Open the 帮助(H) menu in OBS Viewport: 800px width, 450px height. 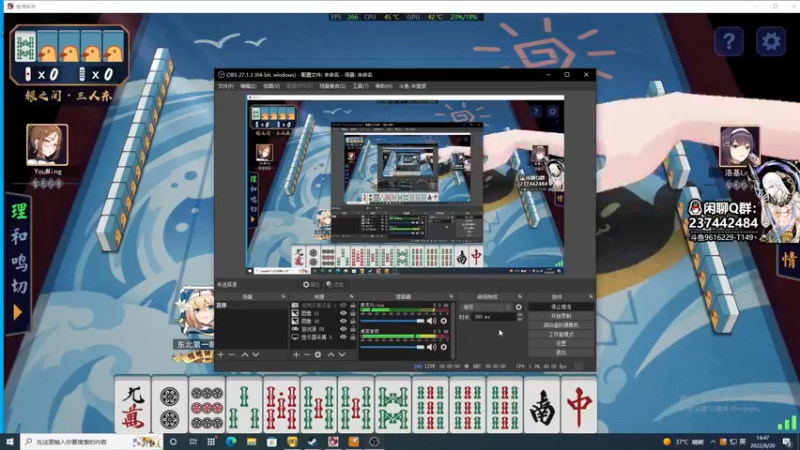384,86
